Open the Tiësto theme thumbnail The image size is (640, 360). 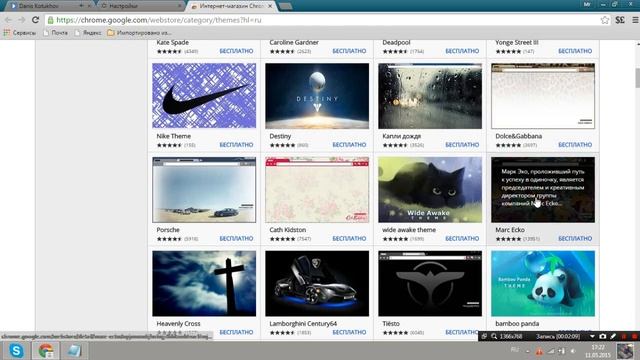click(430, 283)
